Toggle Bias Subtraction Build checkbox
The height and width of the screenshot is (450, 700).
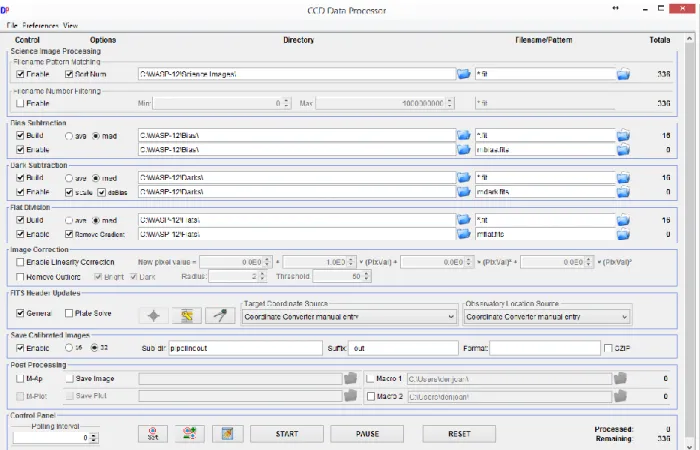[20, 135]
